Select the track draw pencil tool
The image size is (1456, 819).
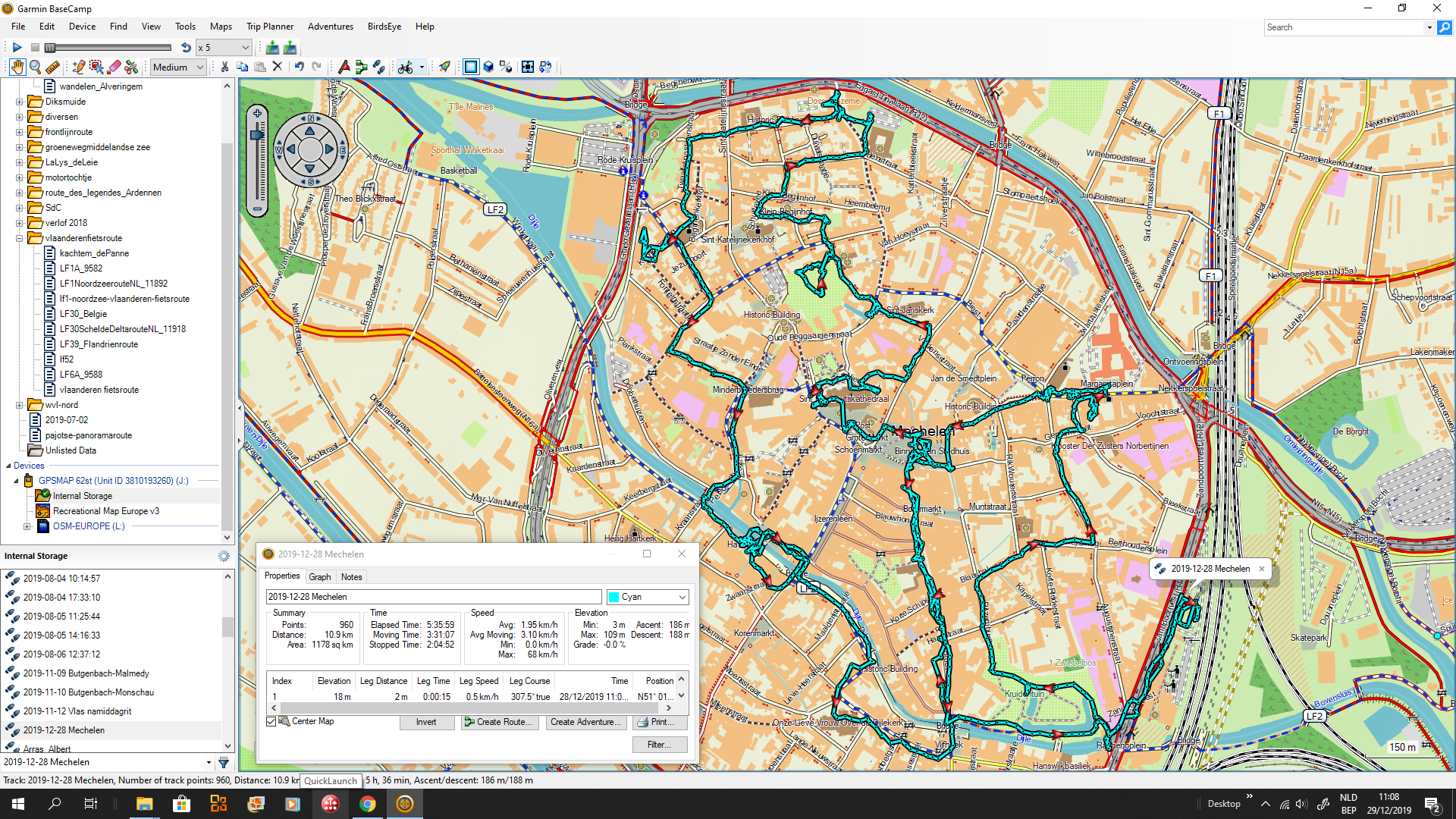[x=79, y=67]
